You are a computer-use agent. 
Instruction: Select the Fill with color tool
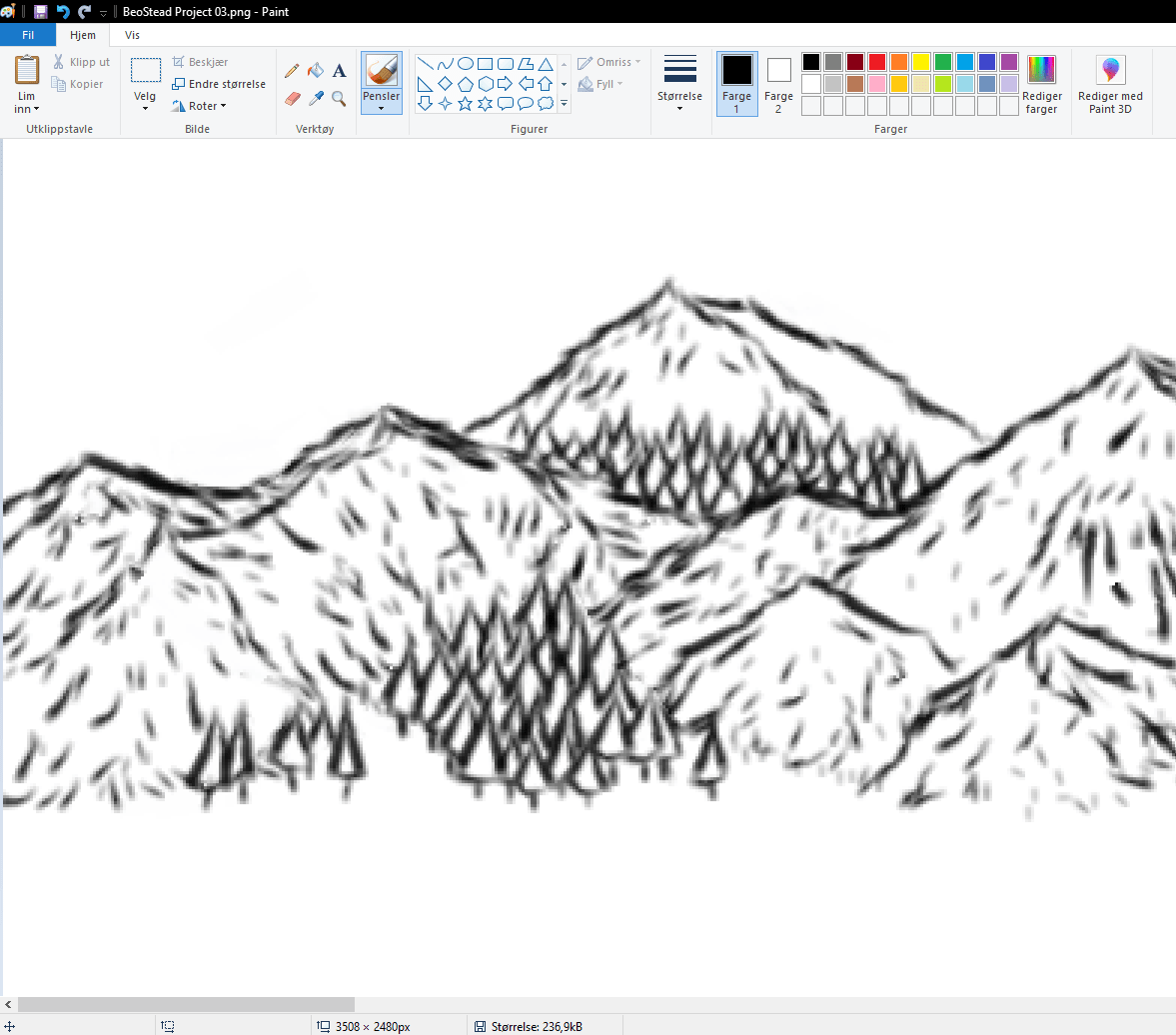tap(315, 70)
